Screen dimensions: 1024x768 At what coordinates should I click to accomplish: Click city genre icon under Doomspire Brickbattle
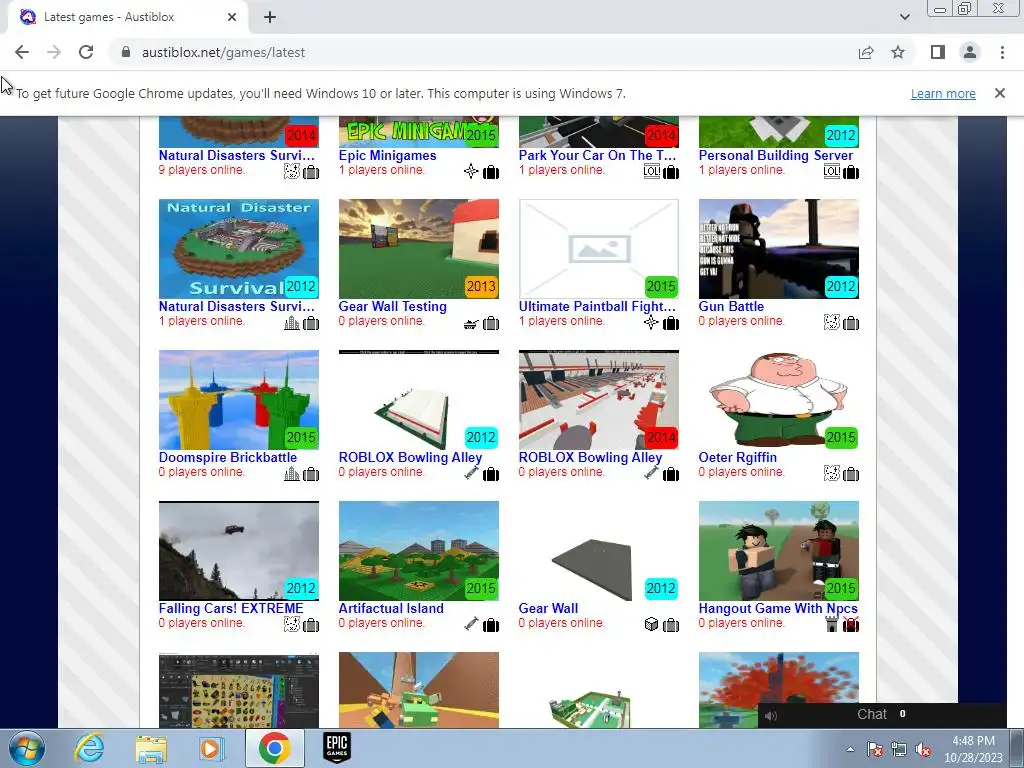pos(292,474)
